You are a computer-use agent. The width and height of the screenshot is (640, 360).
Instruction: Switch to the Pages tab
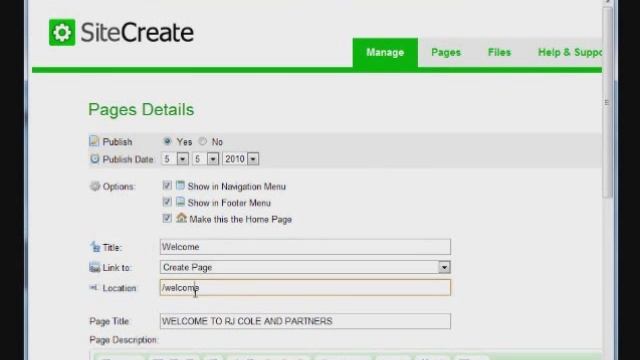pyautogui.click(x=446, y=53)
